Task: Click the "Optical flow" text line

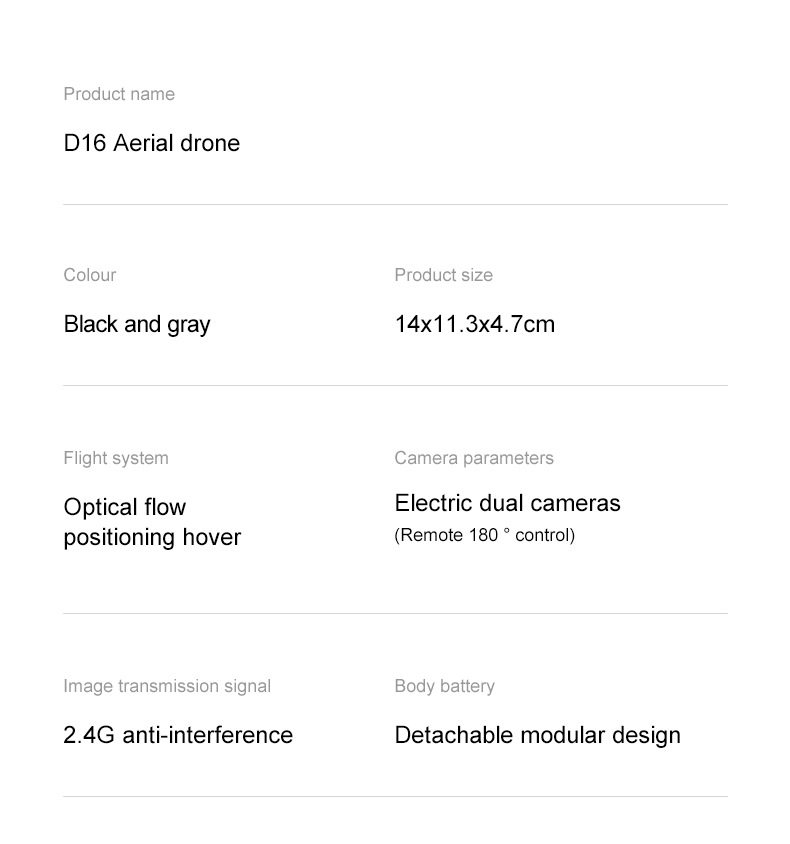Action: pyautogui.click(x=125, y=507)
